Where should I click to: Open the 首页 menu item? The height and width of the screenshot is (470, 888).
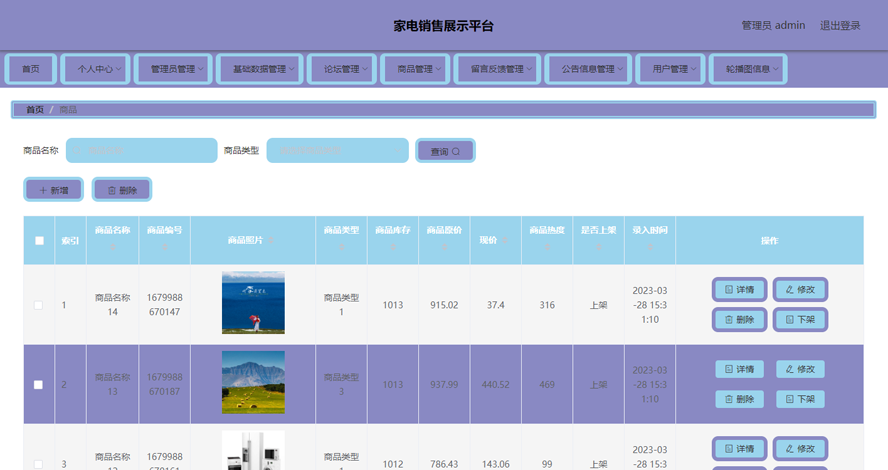point(31,69)
